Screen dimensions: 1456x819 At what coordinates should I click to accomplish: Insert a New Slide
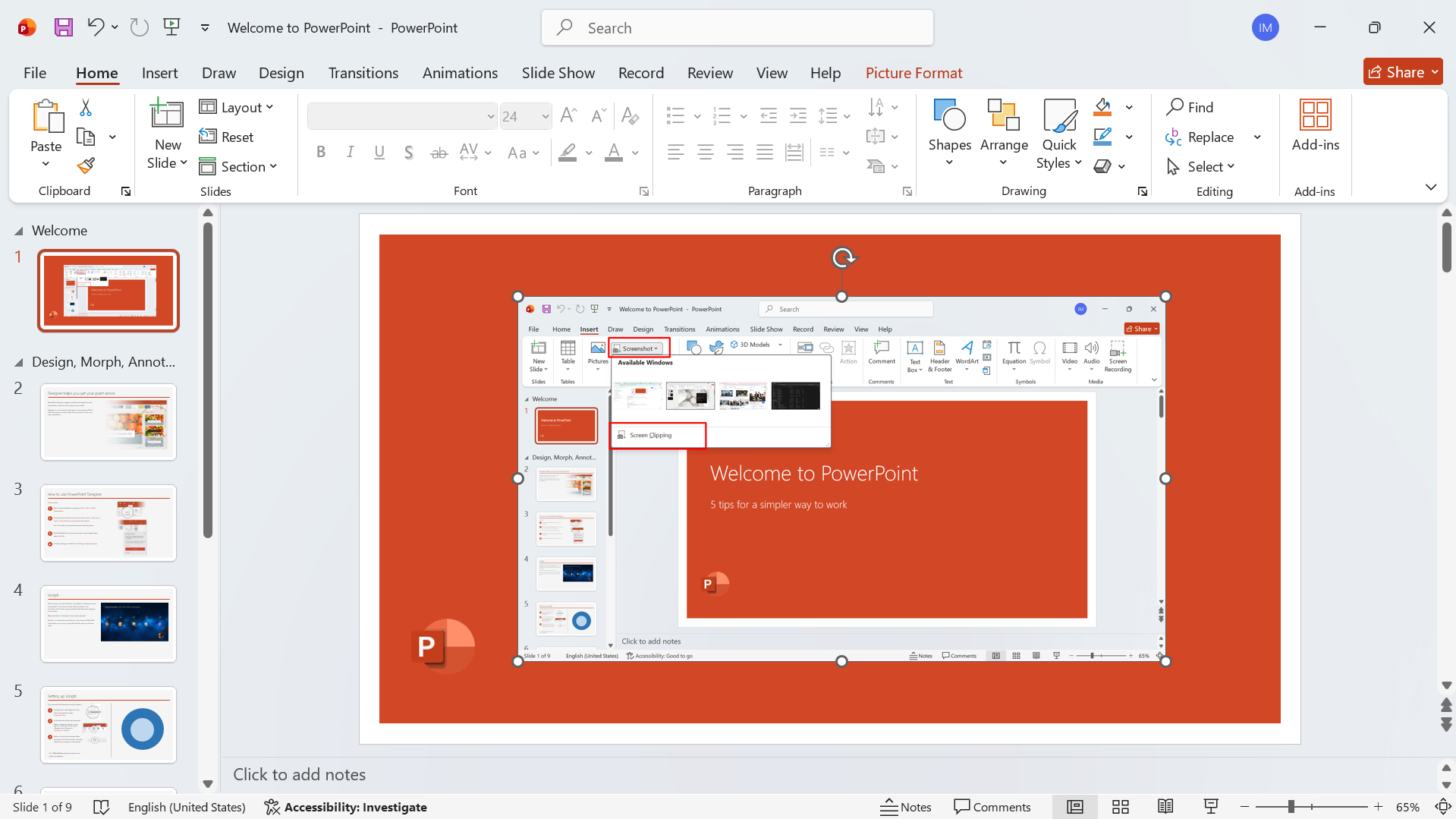click(x=167, y=134)
